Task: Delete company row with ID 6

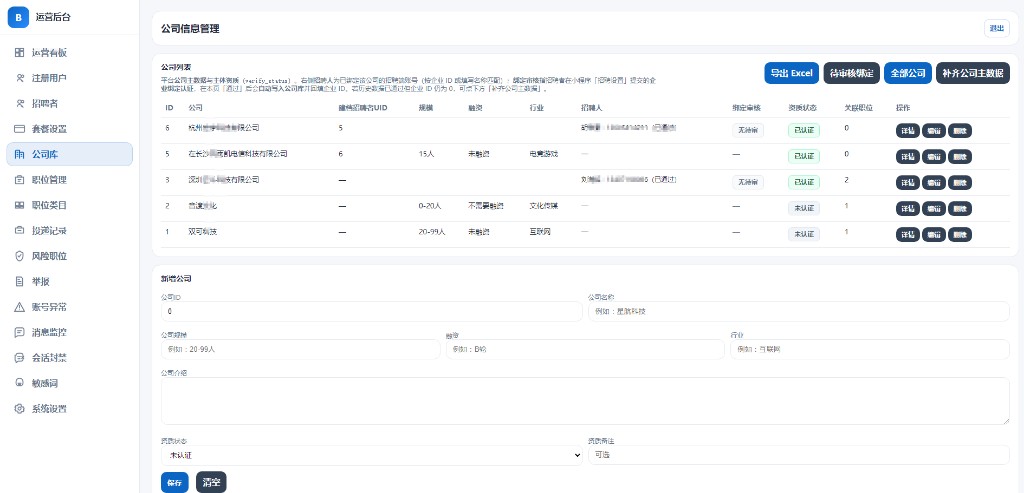Action: (959, 131)
